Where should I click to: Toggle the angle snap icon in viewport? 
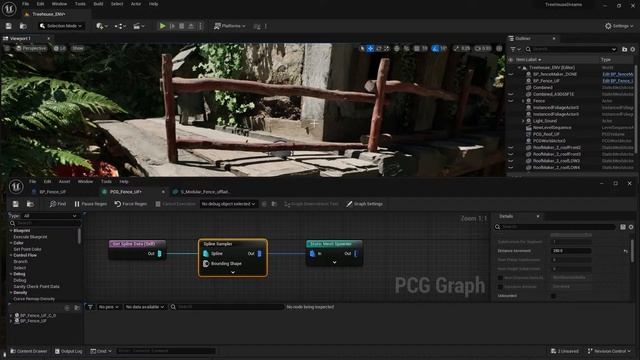click(435, 49)
